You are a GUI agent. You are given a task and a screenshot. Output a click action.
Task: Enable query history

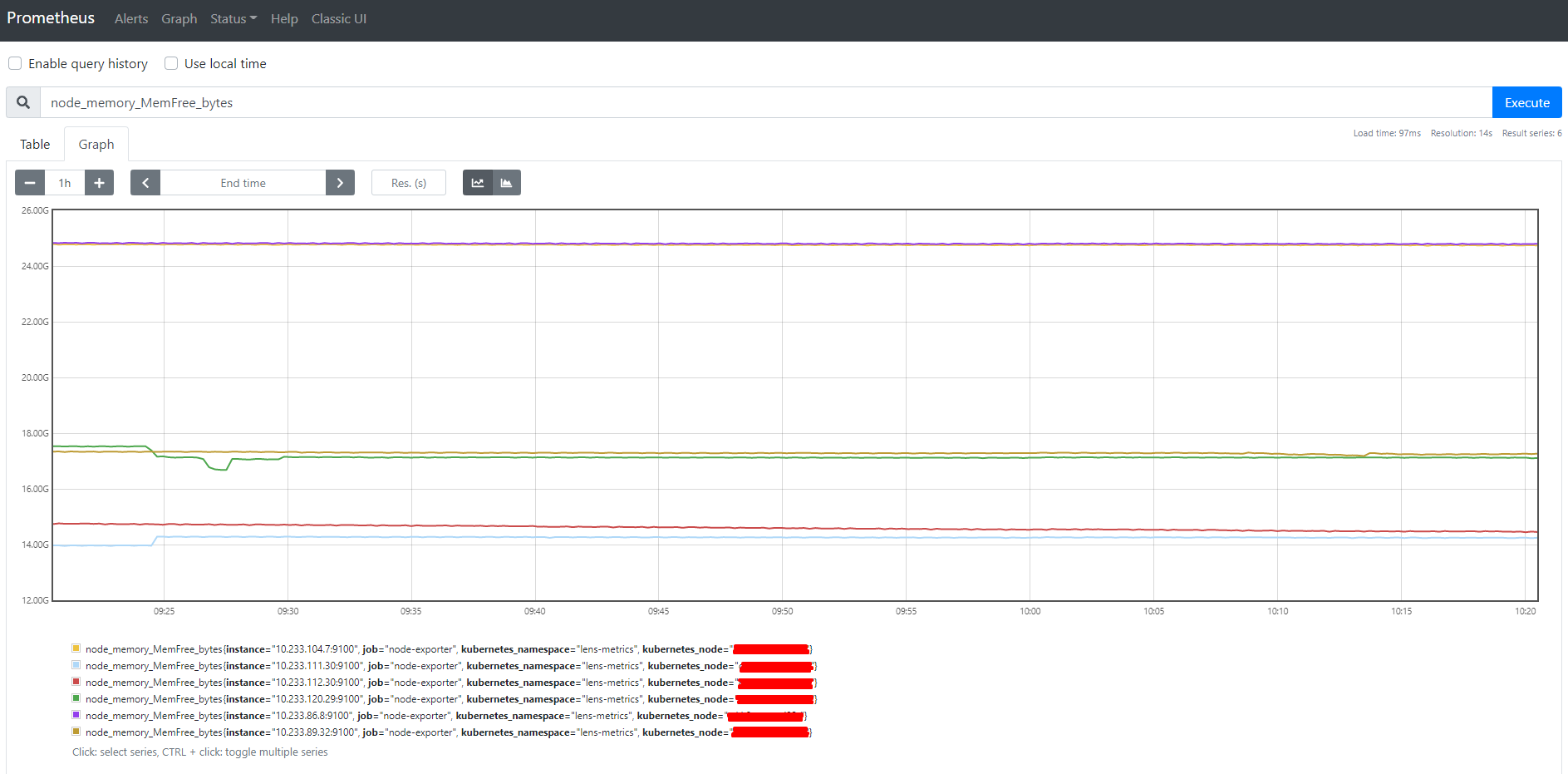tap(15, 63)
